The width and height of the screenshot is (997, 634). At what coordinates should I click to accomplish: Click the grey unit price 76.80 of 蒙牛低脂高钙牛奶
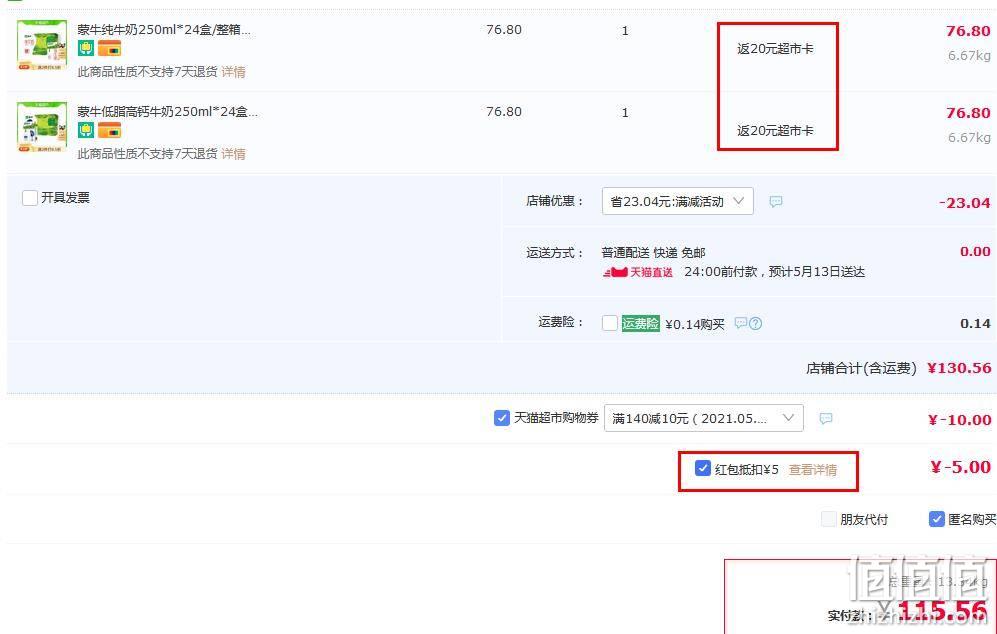[x=504, y=112]
